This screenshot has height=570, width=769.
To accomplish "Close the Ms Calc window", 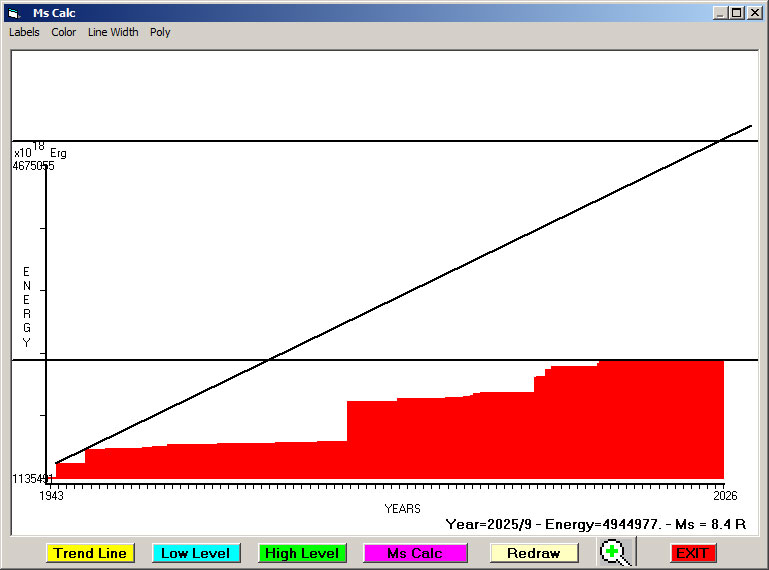I will coord(754,13).
